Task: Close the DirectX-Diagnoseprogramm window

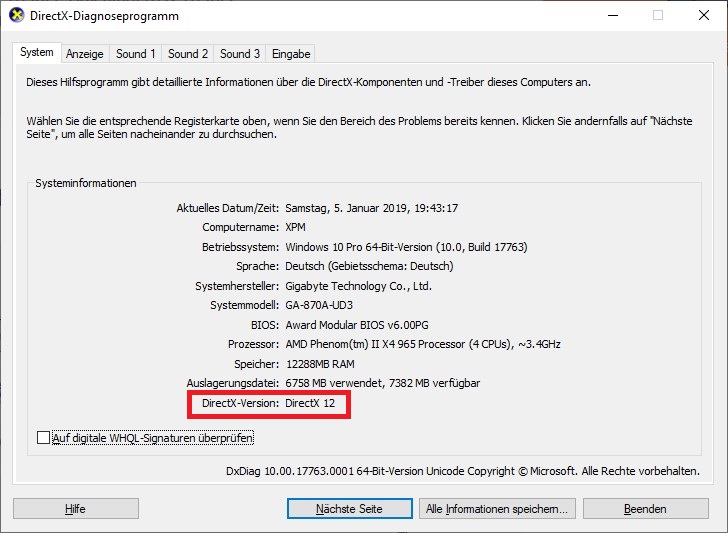Action: click(x=703, y=15)
